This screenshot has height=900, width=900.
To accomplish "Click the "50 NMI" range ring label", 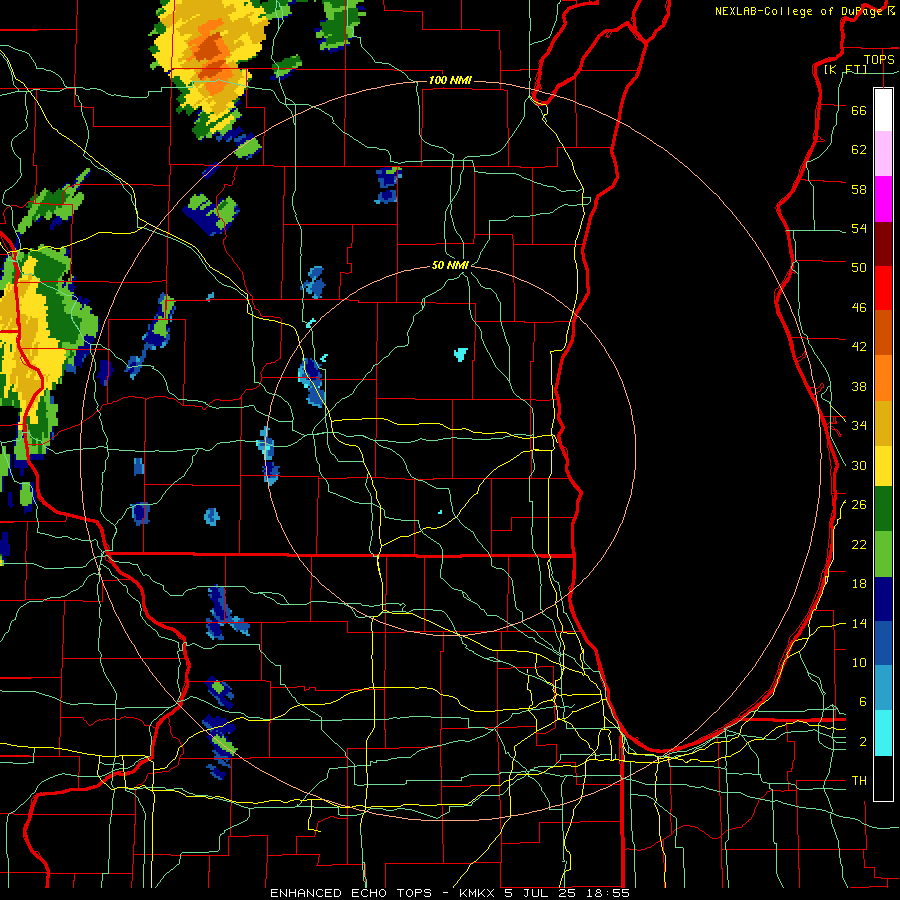I will [450, 265].
